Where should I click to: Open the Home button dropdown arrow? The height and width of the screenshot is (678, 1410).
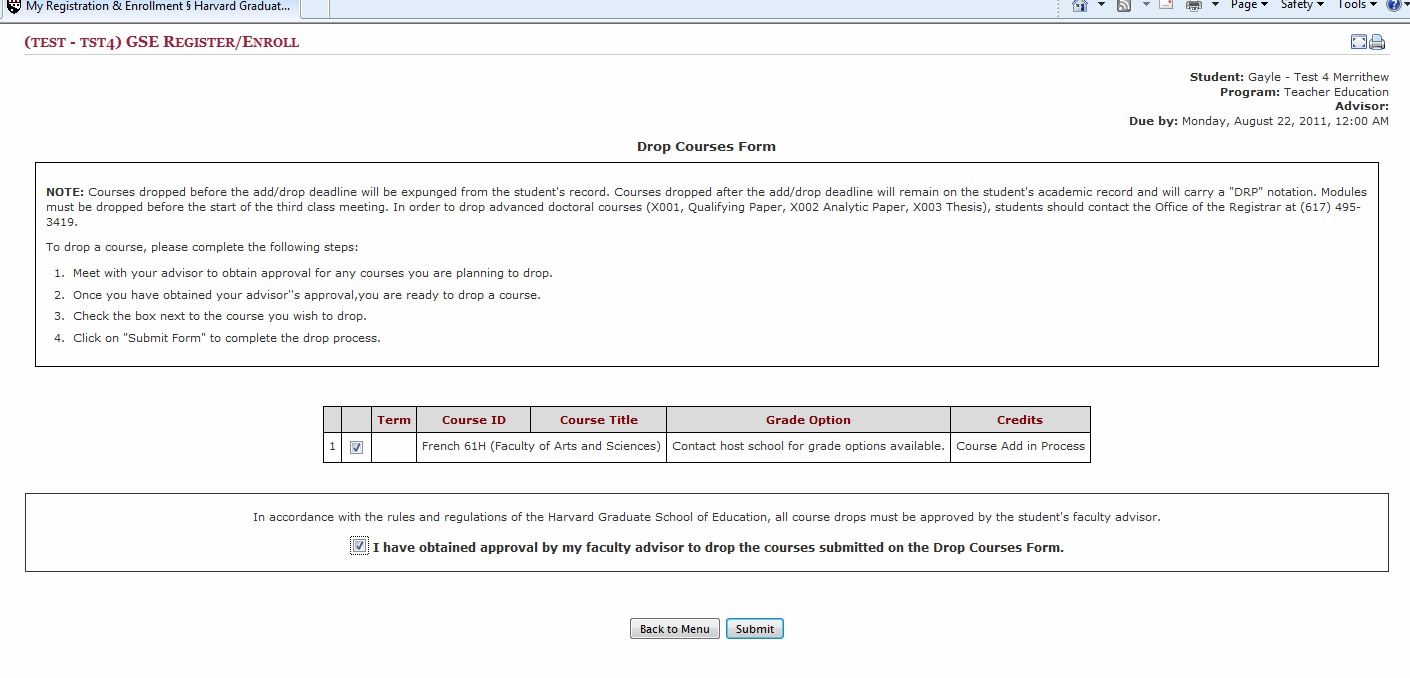pos(1101,5)
